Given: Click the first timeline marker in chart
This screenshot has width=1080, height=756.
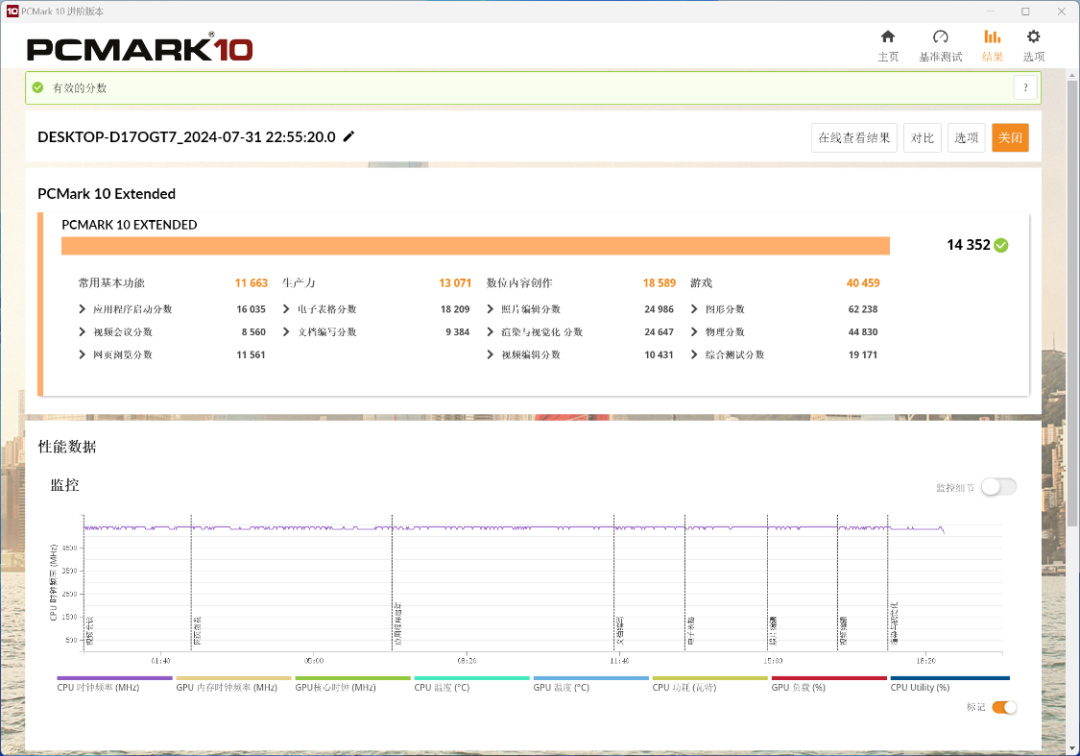Looking at the screenshot, I should click(x=84, y=582).
